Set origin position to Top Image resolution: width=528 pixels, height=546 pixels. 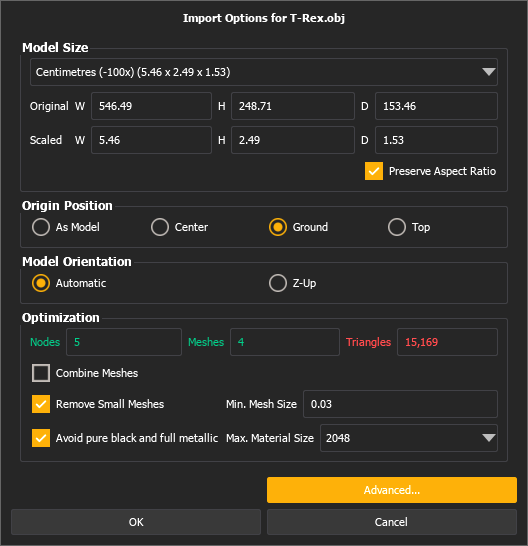[x=397, y=227]
